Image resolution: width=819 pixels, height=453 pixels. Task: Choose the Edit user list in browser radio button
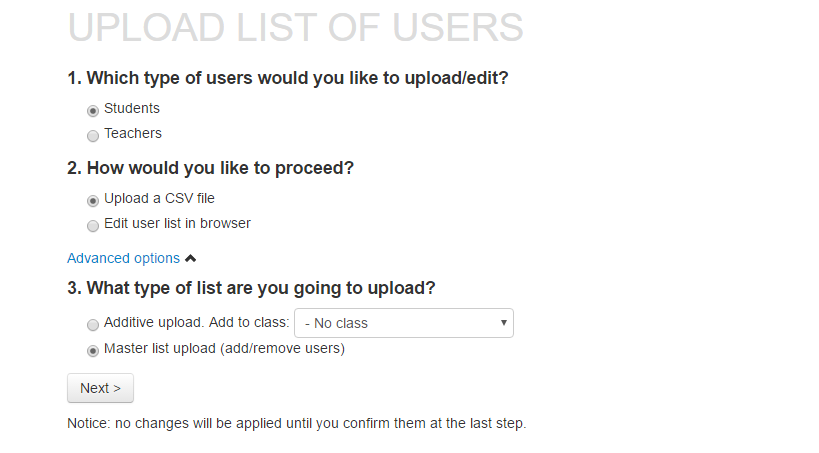(x=93, y=225)
